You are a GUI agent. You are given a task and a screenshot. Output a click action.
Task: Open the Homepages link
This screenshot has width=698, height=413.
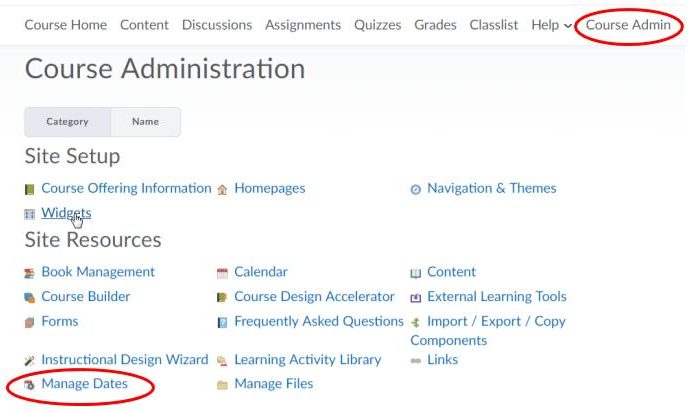coord(270,188)
